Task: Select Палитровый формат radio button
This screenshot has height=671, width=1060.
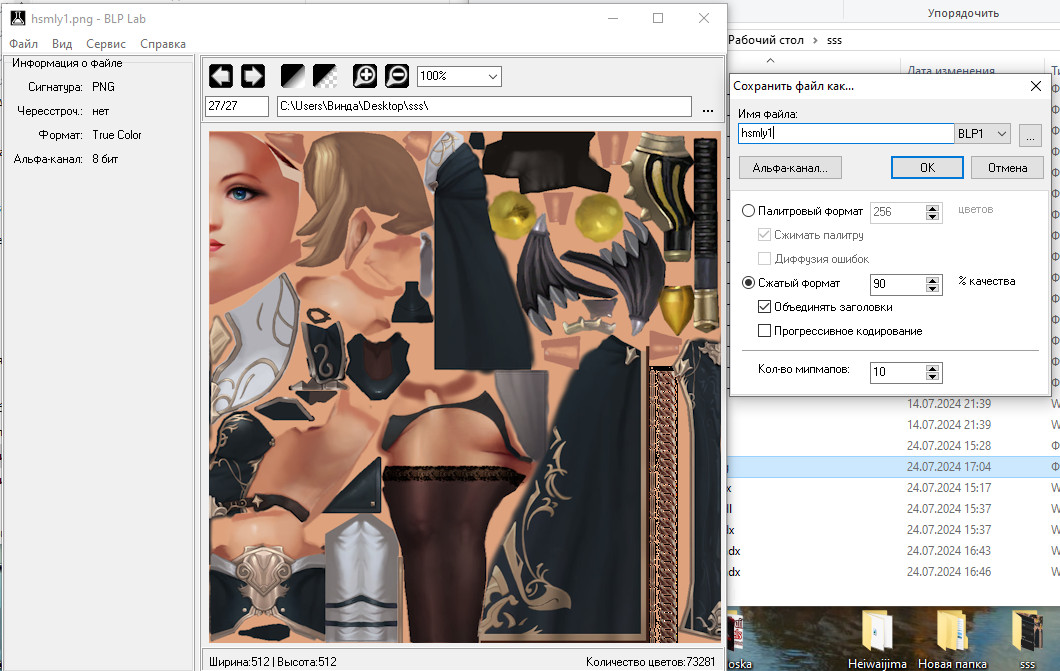Action: (x=748, y=211)
